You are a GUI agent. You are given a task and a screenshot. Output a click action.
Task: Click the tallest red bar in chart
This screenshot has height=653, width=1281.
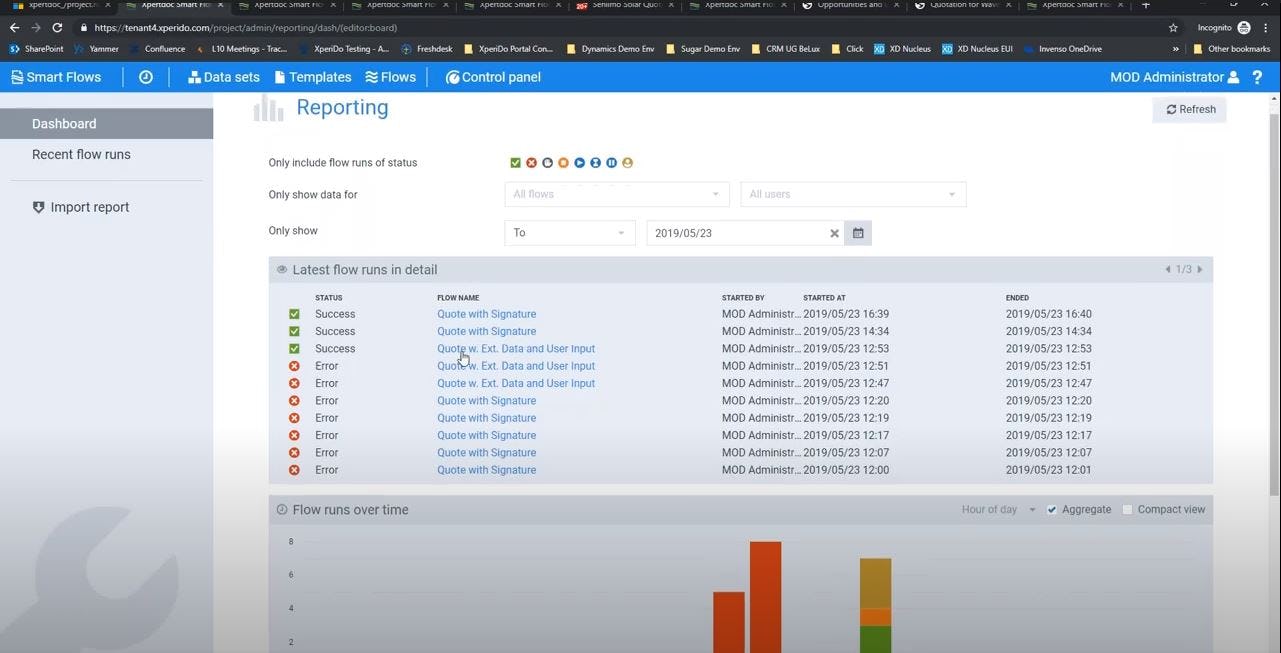coord(765,597)
